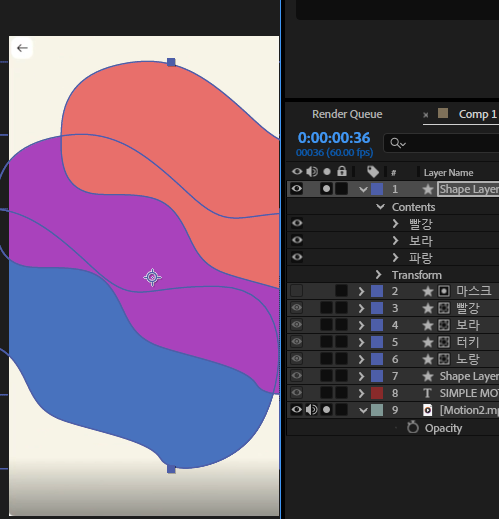Click the Opacity stopwatch icon

click(x=413, y=427)
